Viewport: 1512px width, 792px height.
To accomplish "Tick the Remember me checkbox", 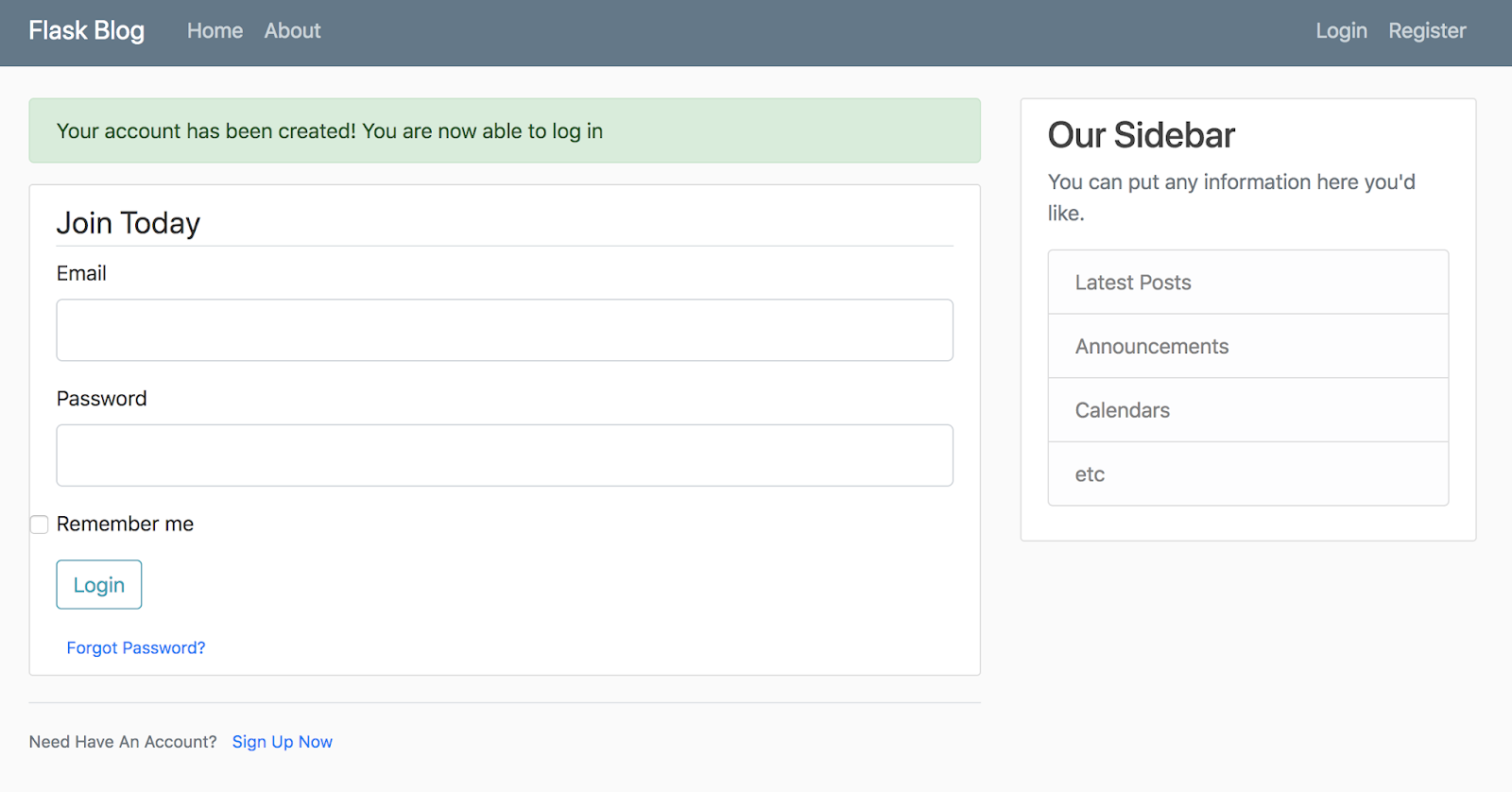I will coord(40,525).
